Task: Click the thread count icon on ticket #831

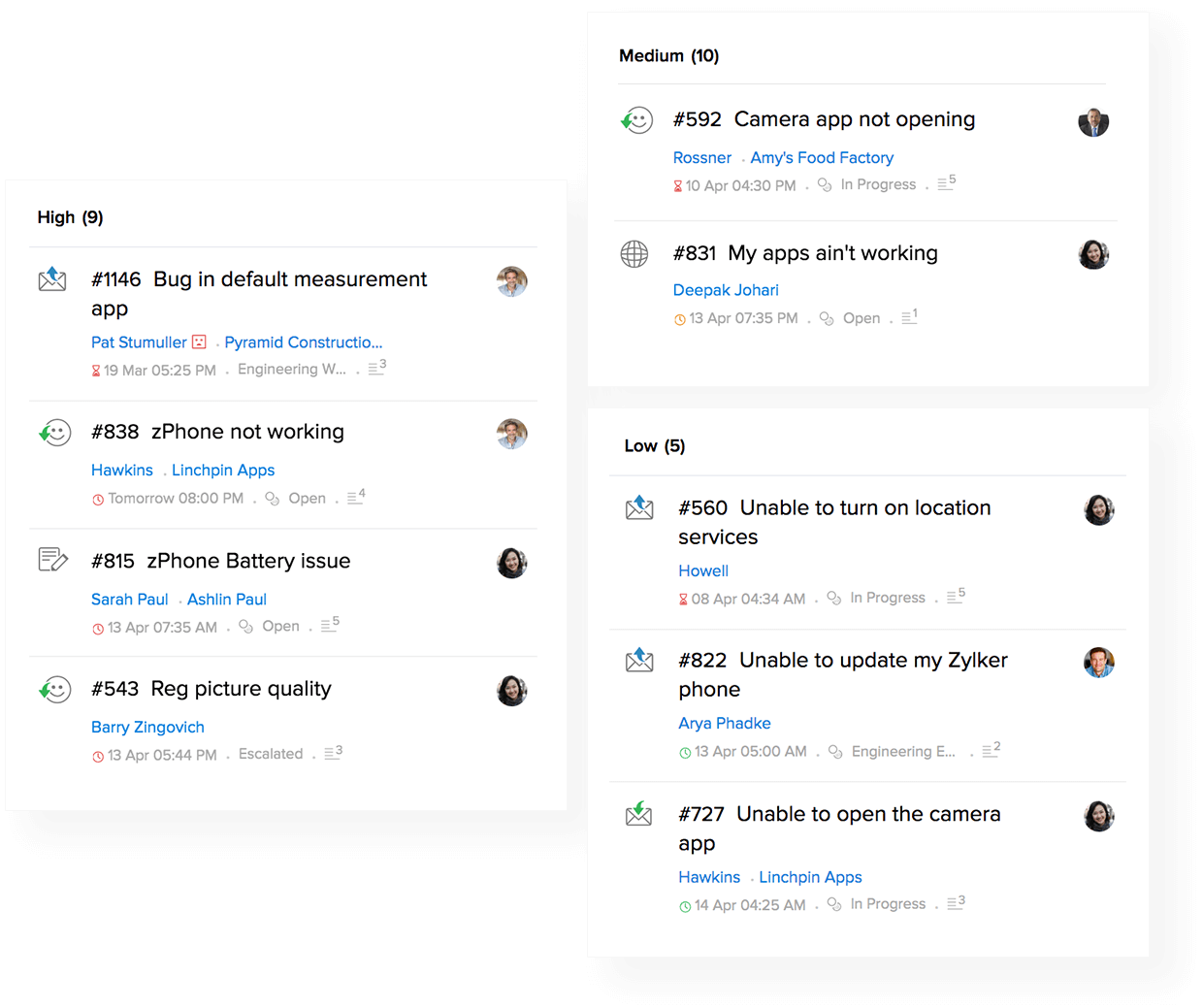Action: (909, 315)
